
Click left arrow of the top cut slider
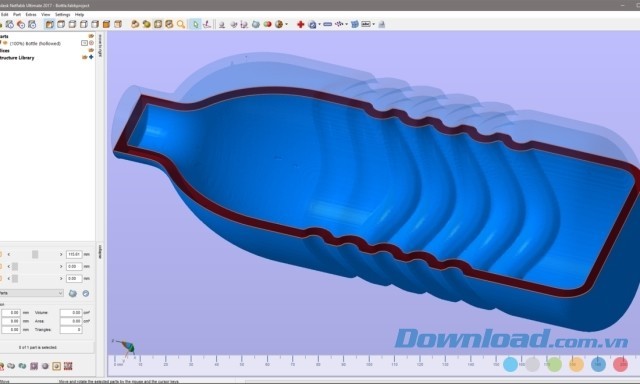pos(9,254)
